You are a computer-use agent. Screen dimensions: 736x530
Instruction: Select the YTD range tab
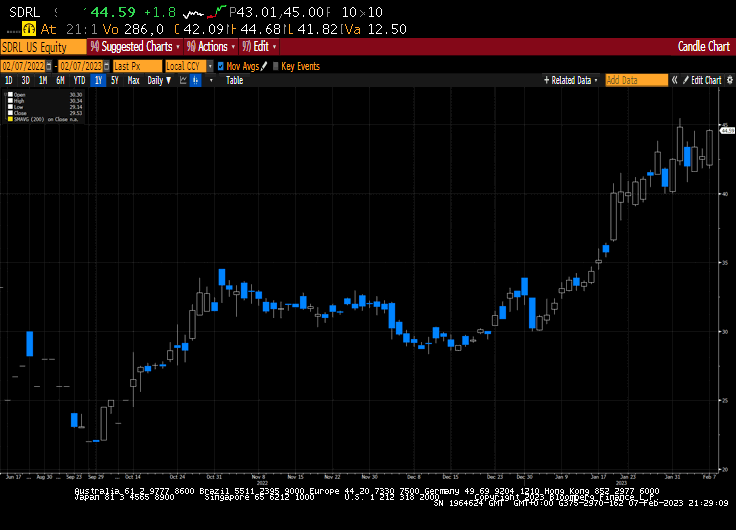tap(79, 80)
